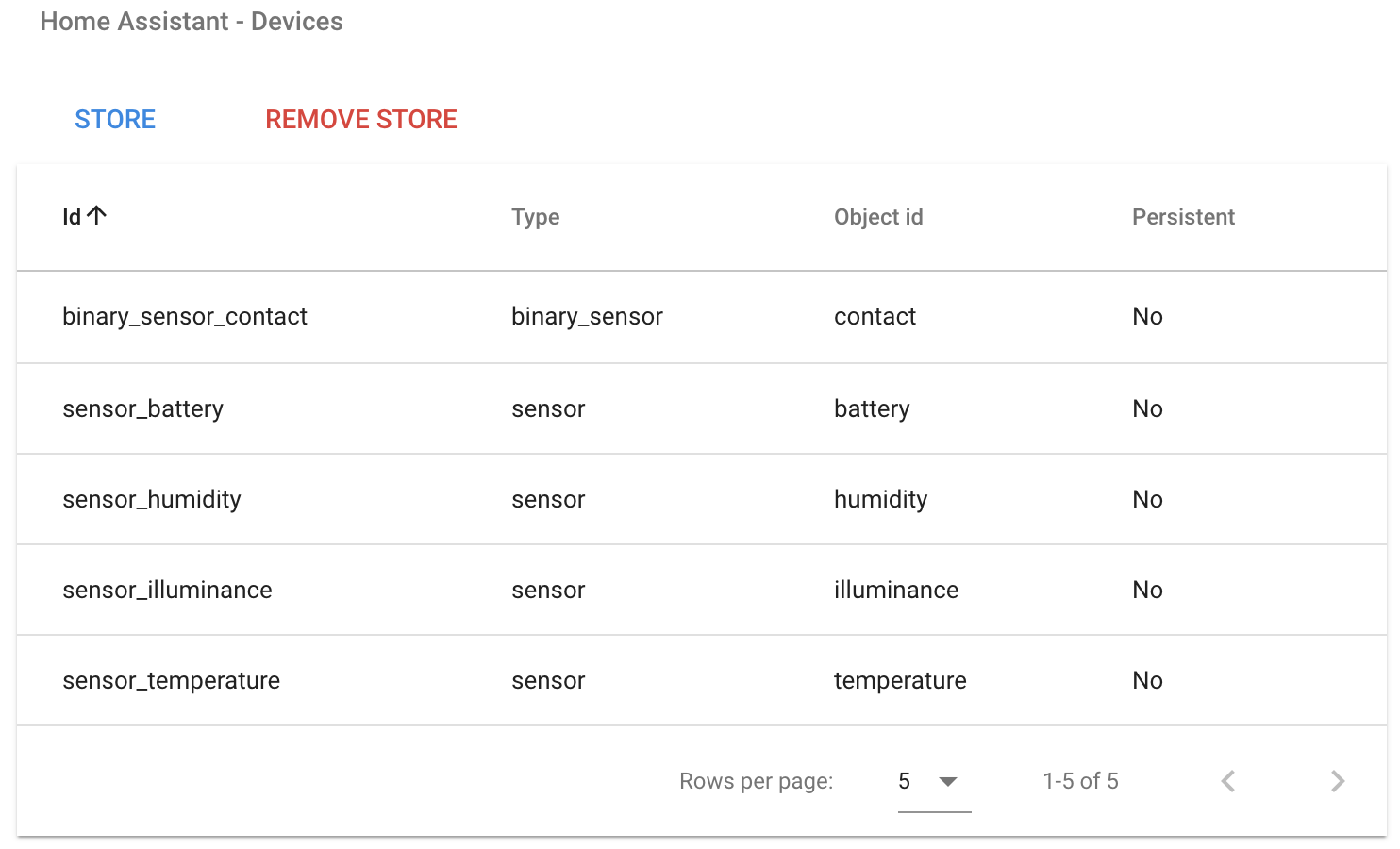The image size is (1400, 849).
Task: Pick the sensor_temperature row
Action: 702,680
